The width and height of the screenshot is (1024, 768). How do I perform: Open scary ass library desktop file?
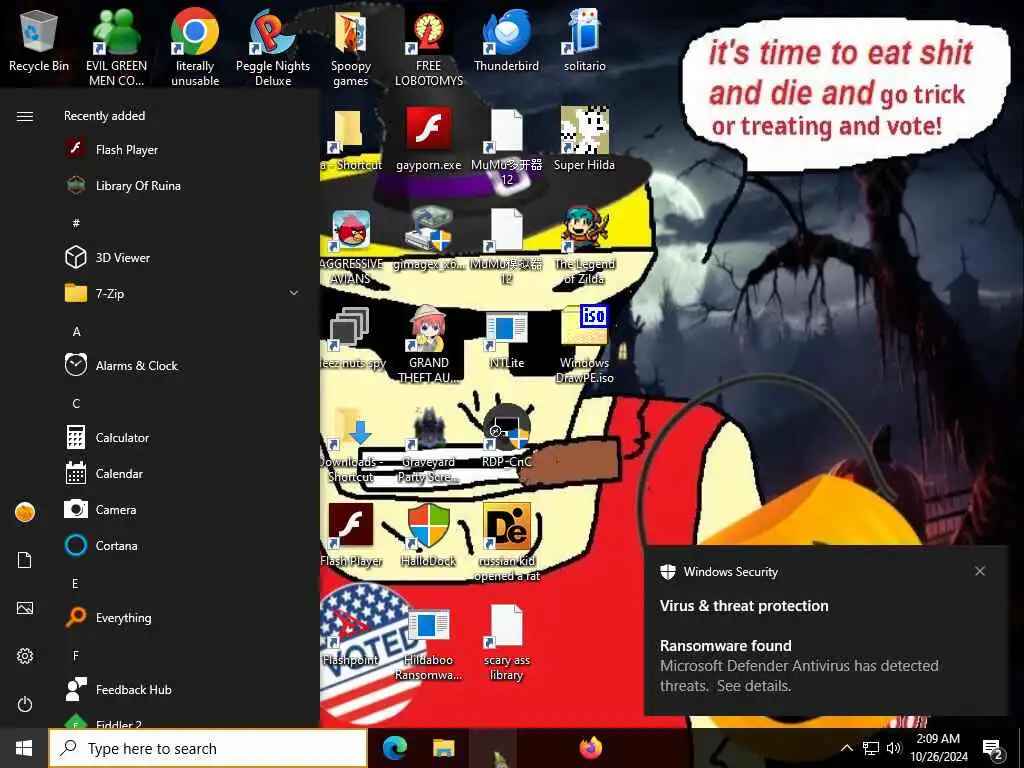[x=506, y=643]
